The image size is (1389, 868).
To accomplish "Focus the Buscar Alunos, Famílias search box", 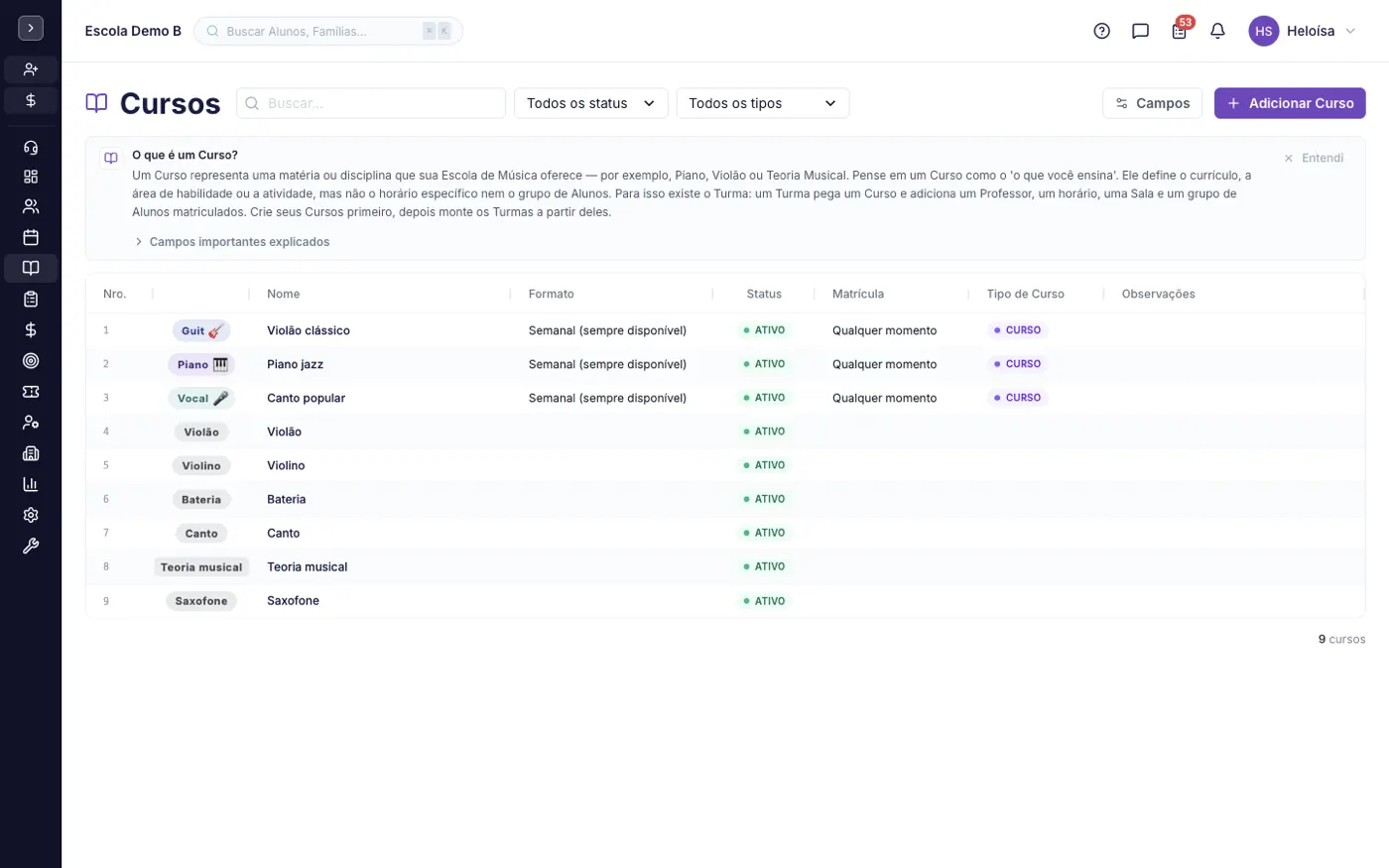I will [328, 31].
